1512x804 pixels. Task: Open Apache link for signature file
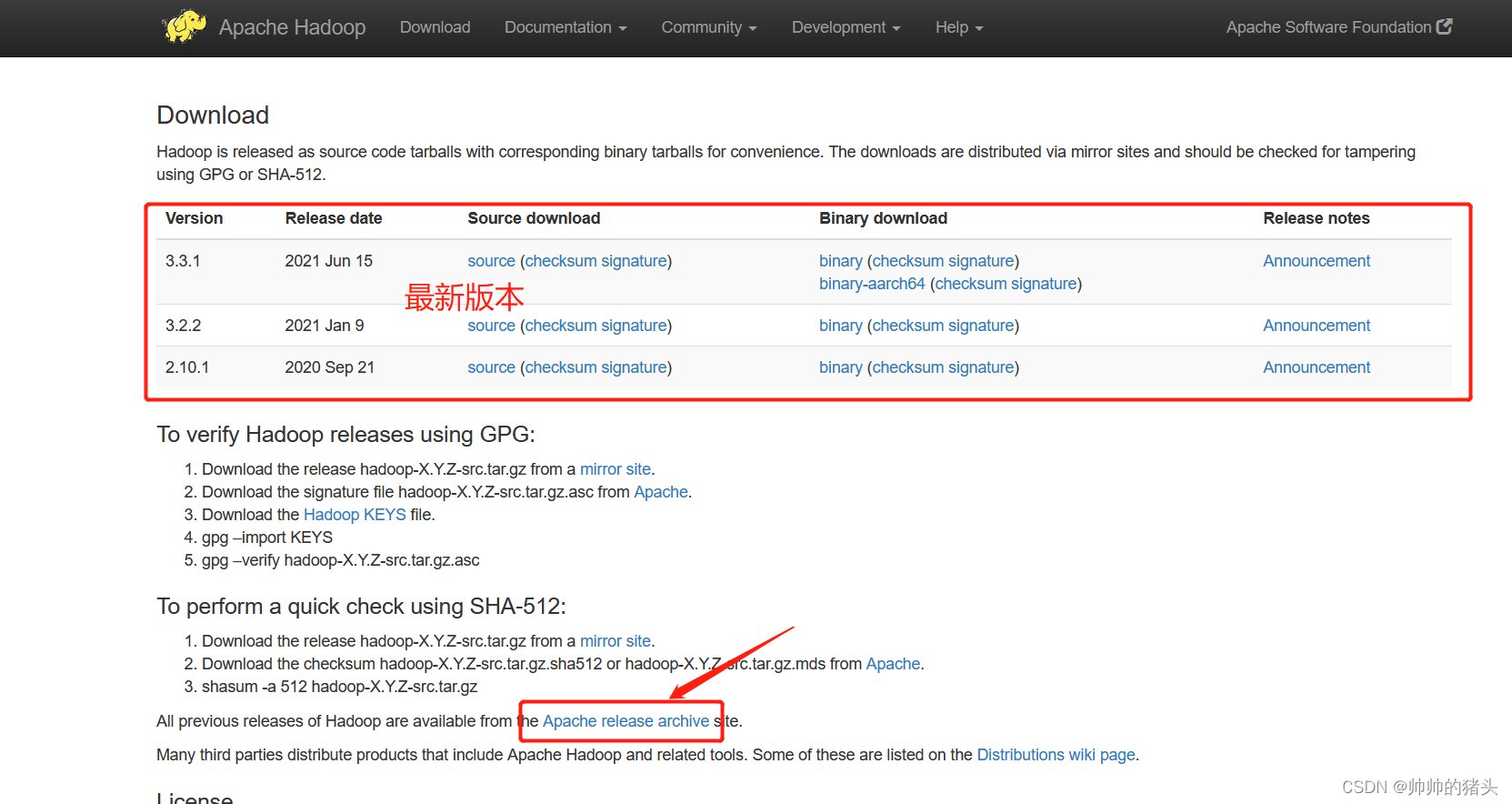(x=661, y=492)
